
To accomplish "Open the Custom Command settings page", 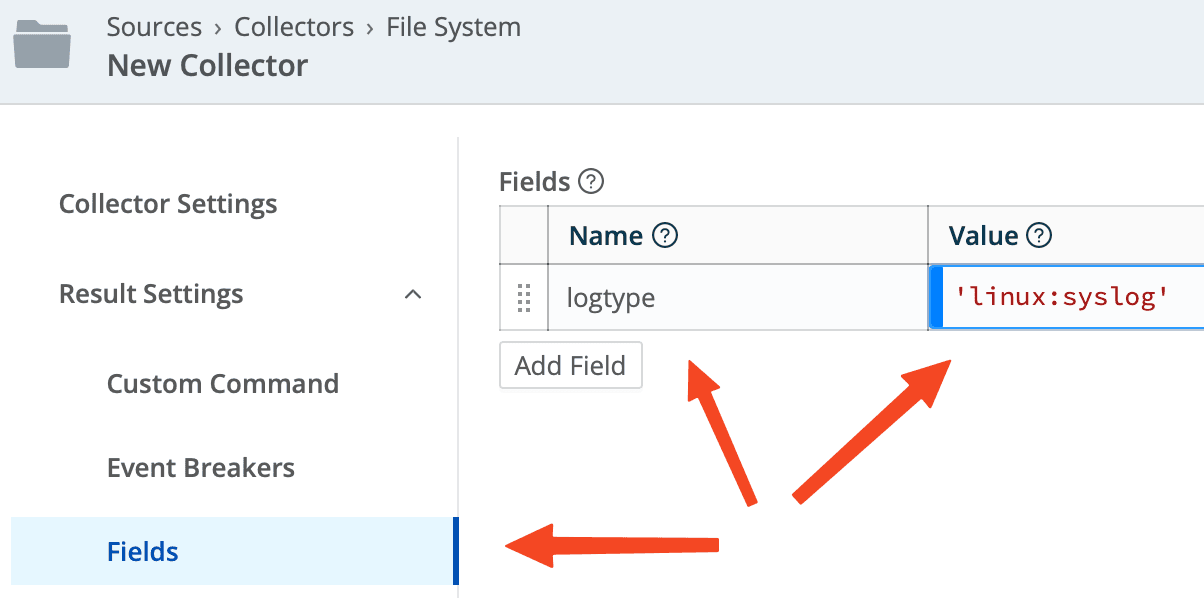I will [223, 384].
